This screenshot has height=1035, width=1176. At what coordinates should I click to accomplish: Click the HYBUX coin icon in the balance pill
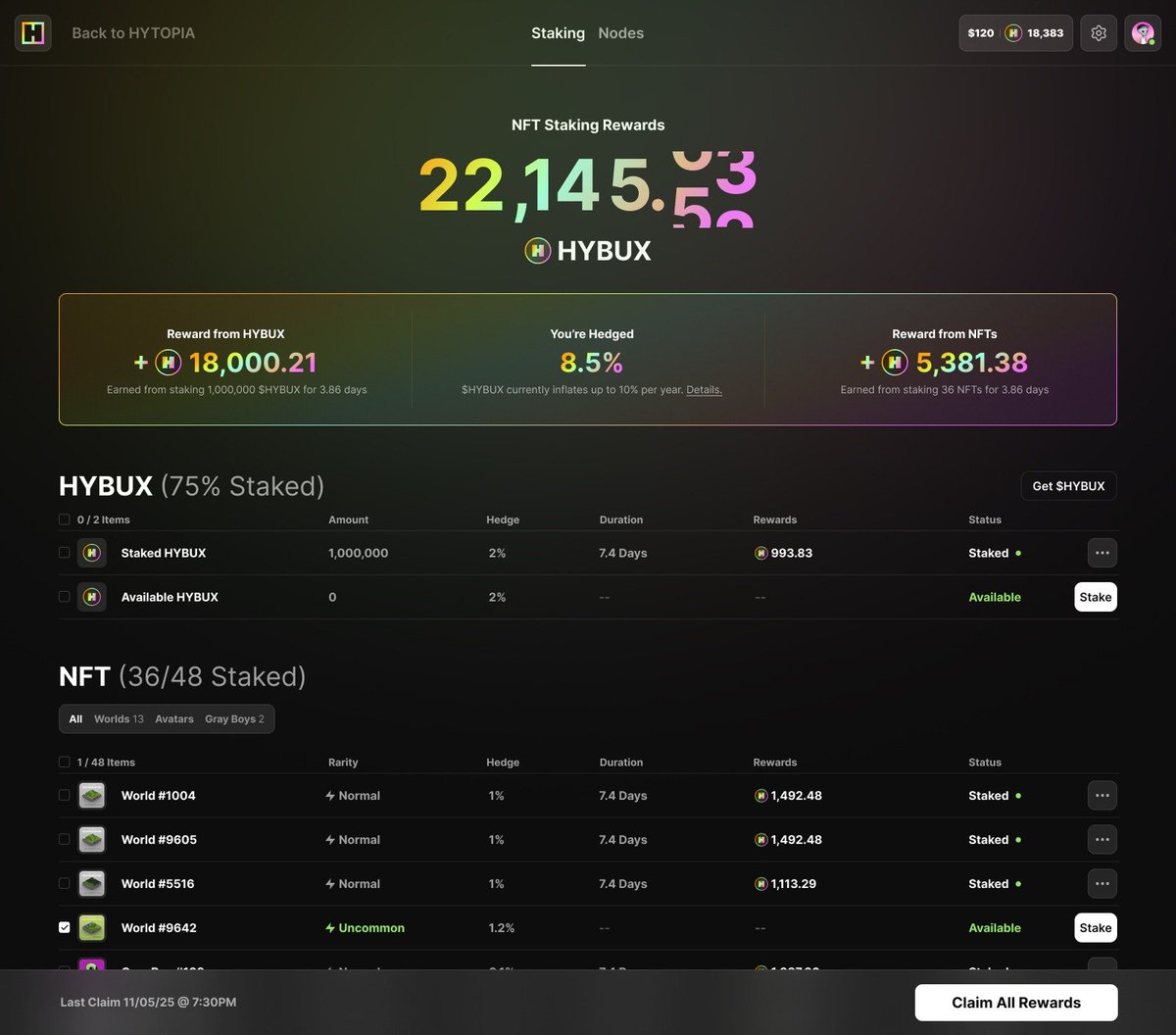coord(1011,32)
